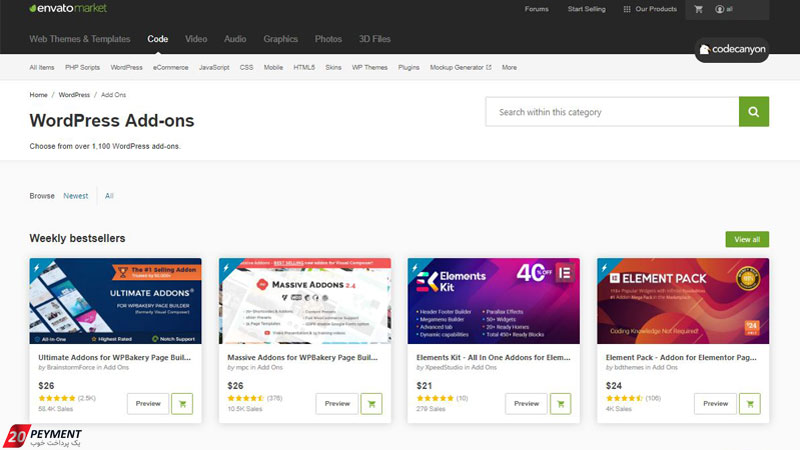The image size is (800, 450).
Task: Open eCommerce category
Action: point(170,67)
